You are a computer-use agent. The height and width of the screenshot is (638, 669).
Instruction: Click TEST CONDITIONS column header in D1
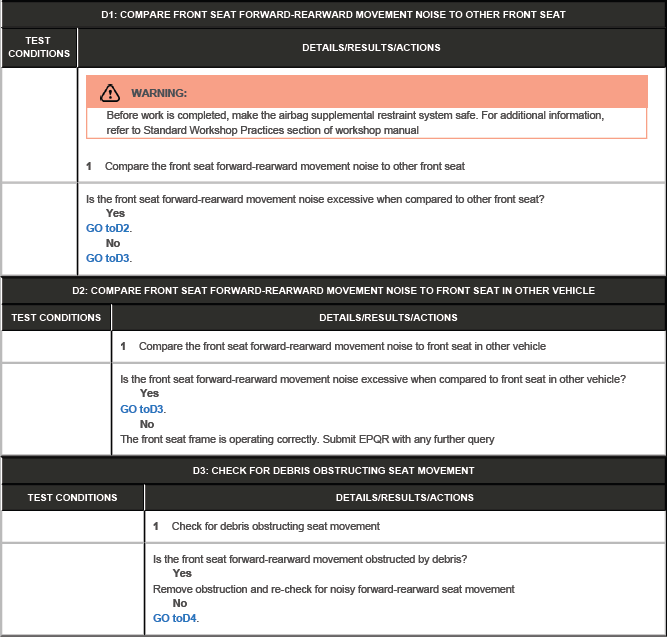39,47
